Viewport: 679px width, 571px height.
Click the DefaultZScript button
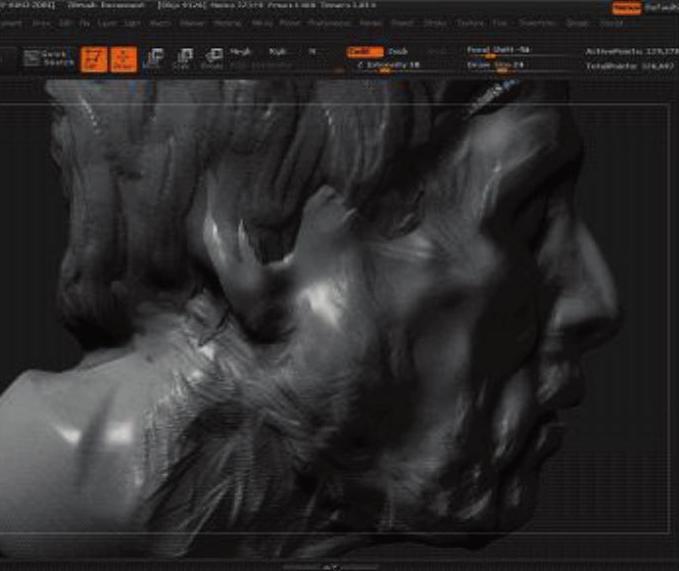tap(663, 8)
